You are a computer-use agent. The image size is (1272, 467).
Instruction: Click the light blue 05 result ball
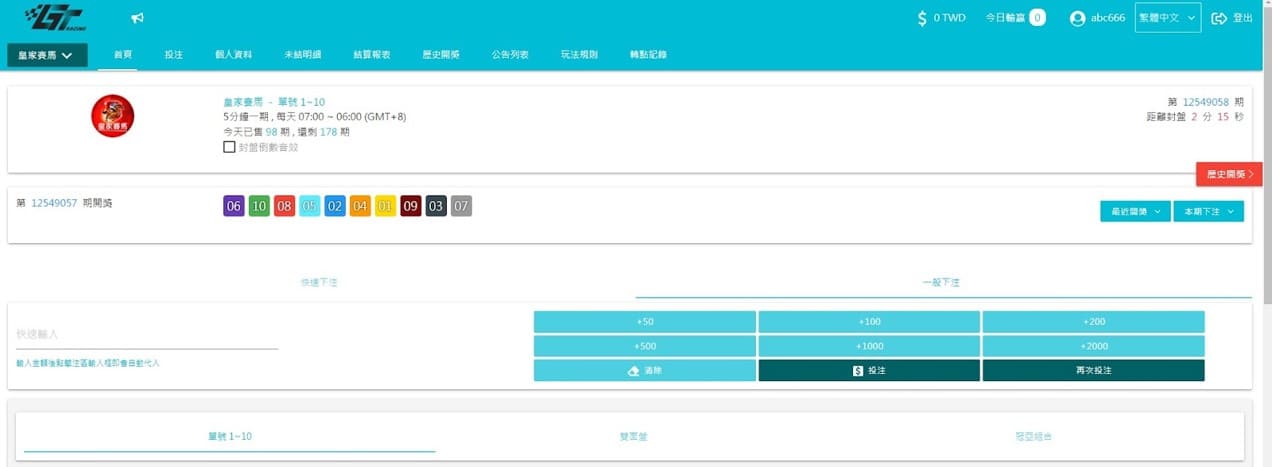(310, 207)
